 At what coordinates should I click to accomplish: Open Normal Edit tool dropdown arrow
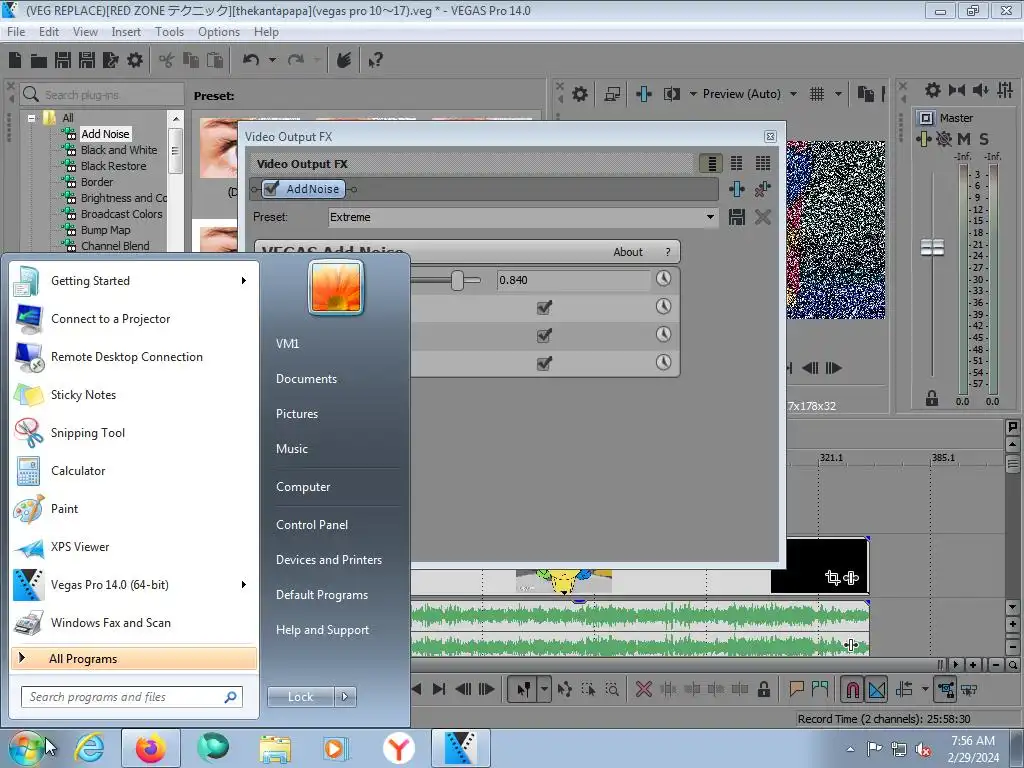(x=544, y=689)
